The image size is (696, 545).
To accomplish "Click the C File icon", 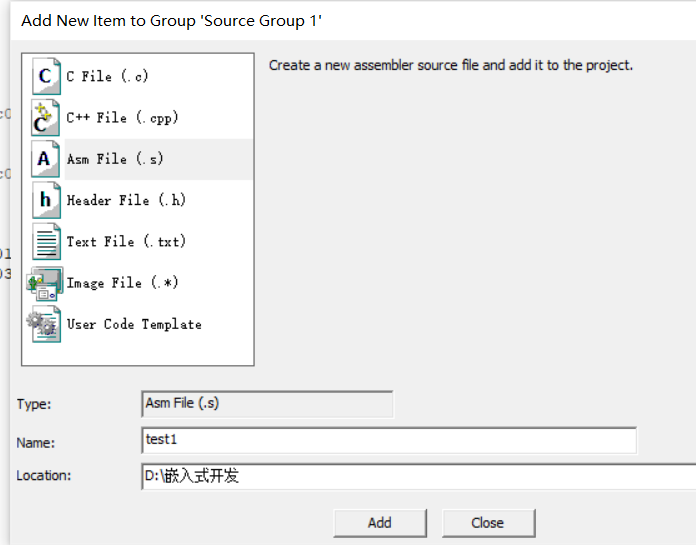I will coord(45,76).
